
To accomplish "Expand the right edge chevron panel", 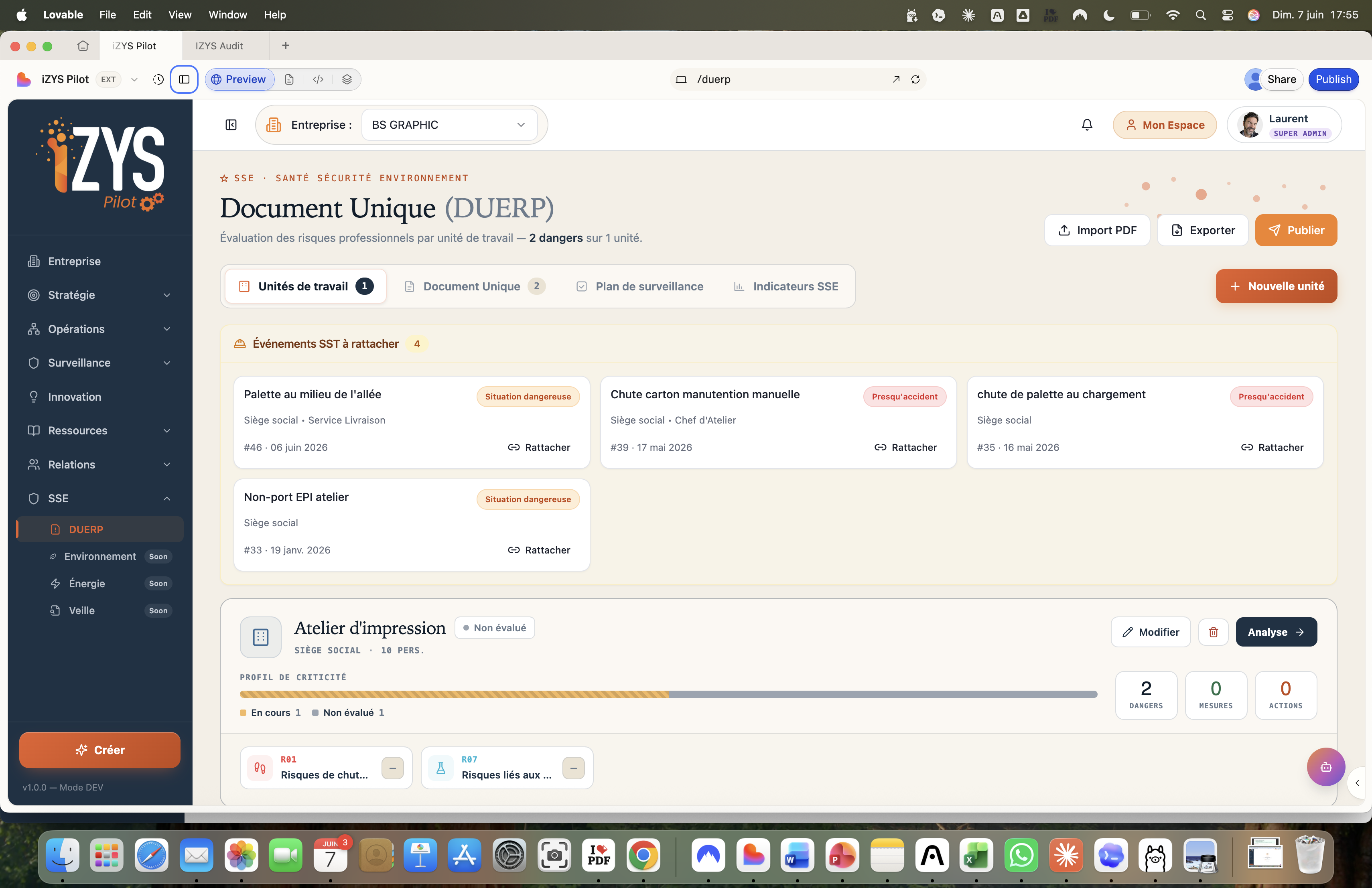I will (x=1358, y=783).
